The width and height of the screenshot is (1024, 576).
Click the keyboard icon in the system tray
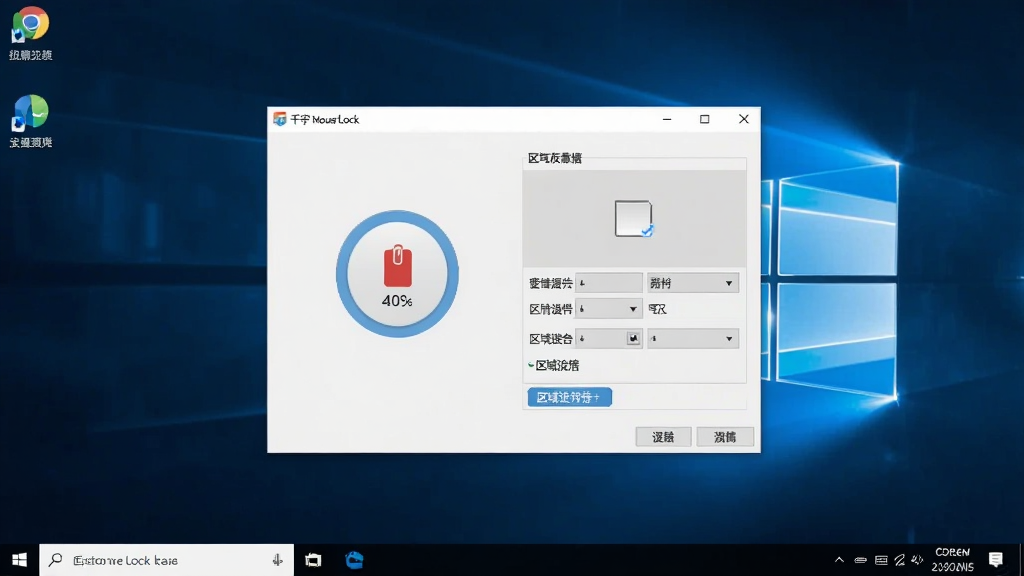tap(881, 560)
